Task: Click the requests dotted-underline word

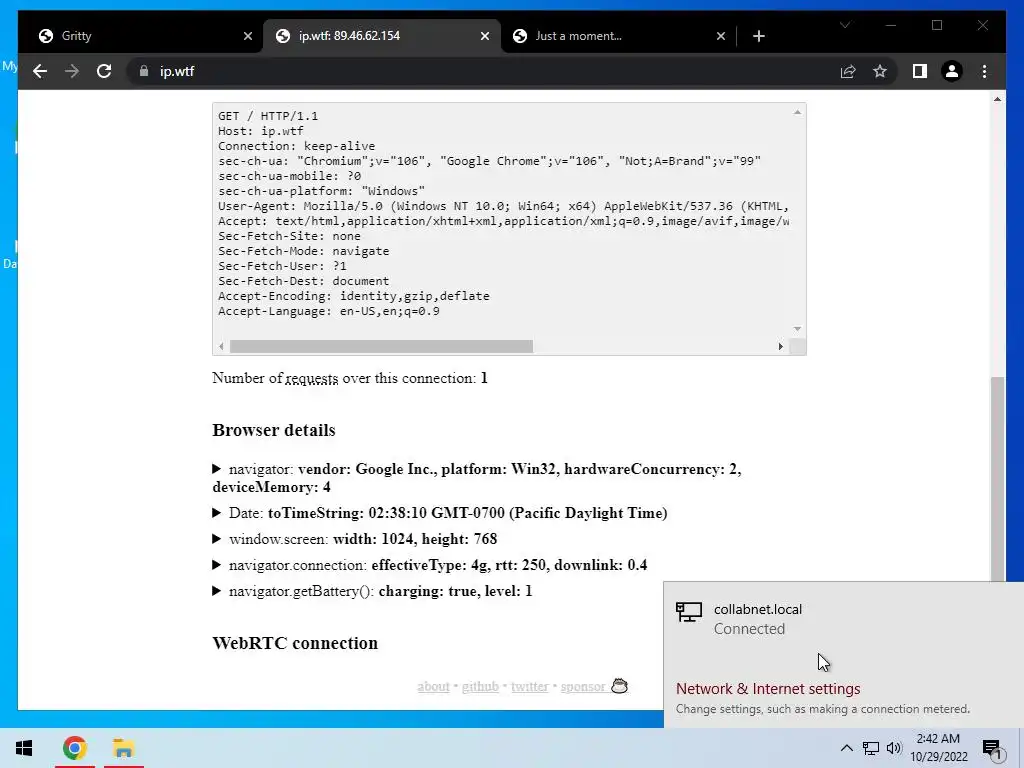Action: pyautogui.click(x=312, y=379)
